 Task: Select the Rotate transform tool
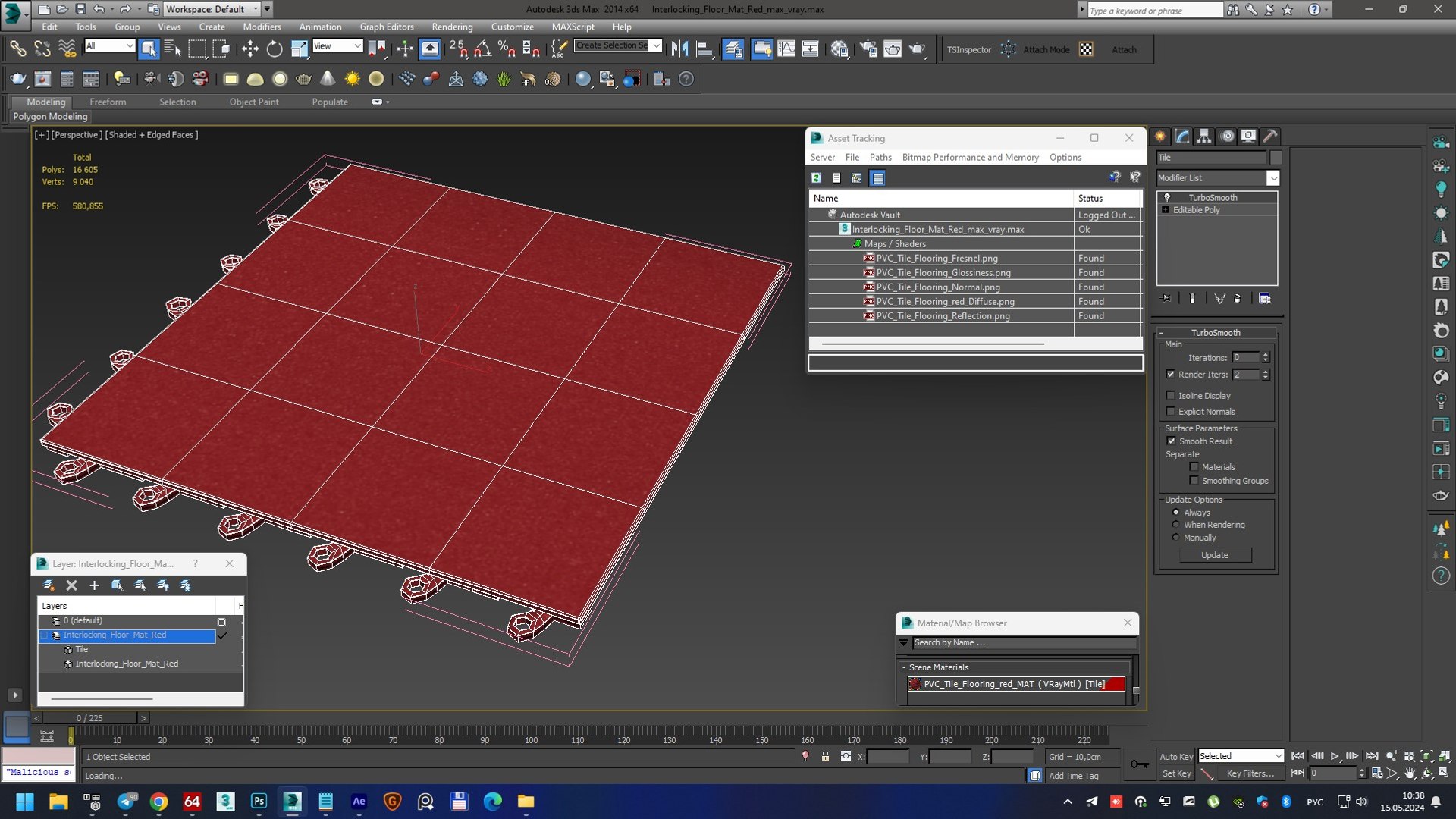(x=275, y=49)
